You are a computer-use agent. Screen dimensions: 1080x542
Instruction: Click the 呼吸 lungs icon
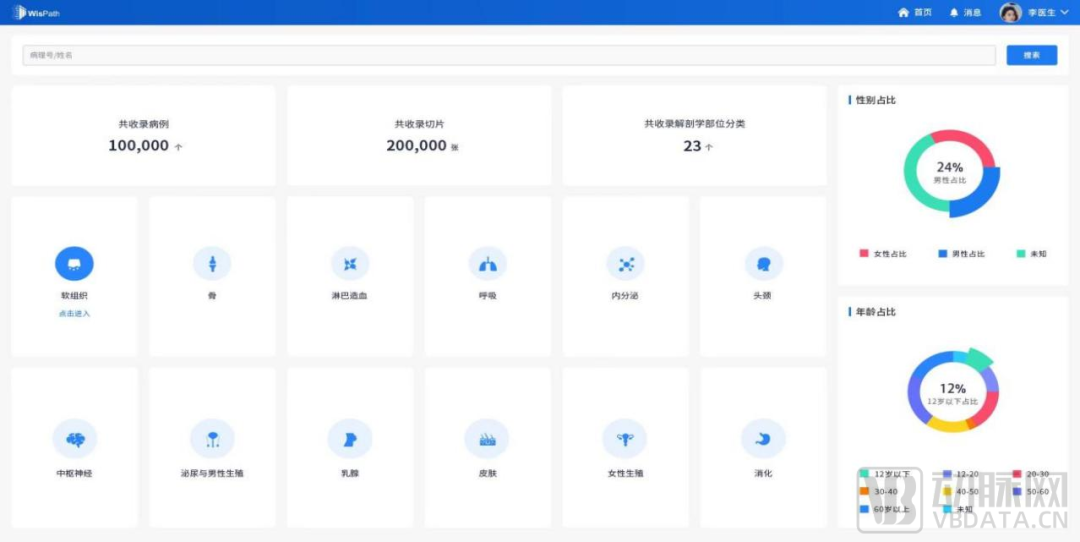[x=488, y=264]
